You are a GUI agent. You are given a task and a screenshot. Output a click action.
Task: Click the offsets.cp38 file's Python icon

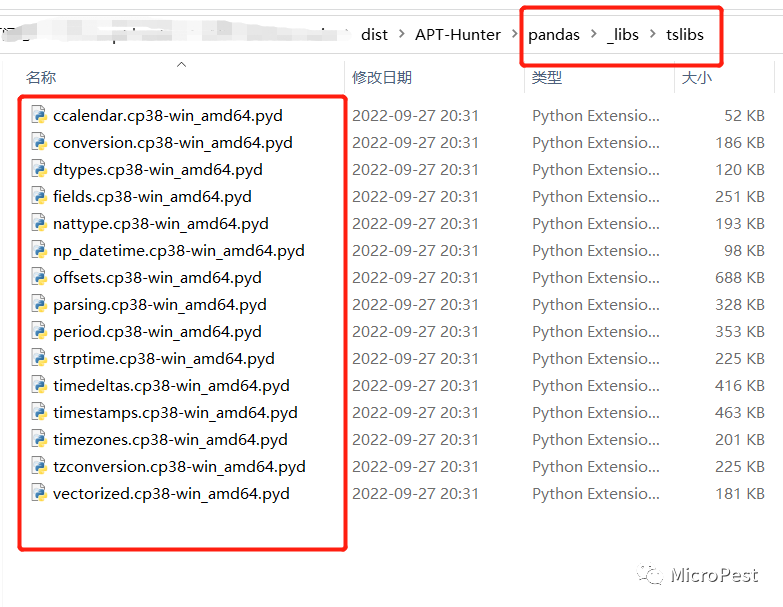point(39,277)
